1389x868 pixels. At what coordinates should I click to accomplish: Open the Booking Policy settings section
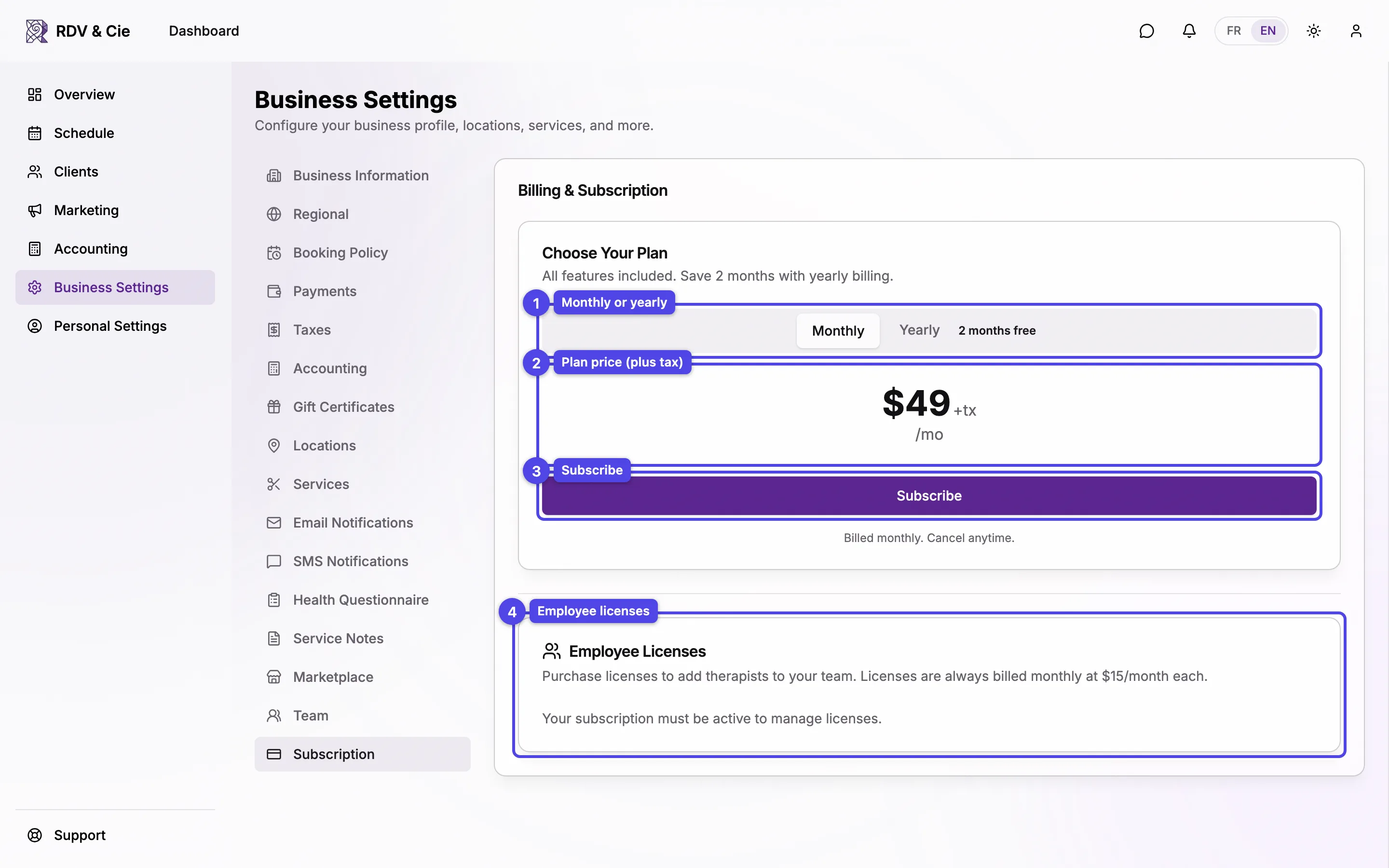tap(362, 253)
